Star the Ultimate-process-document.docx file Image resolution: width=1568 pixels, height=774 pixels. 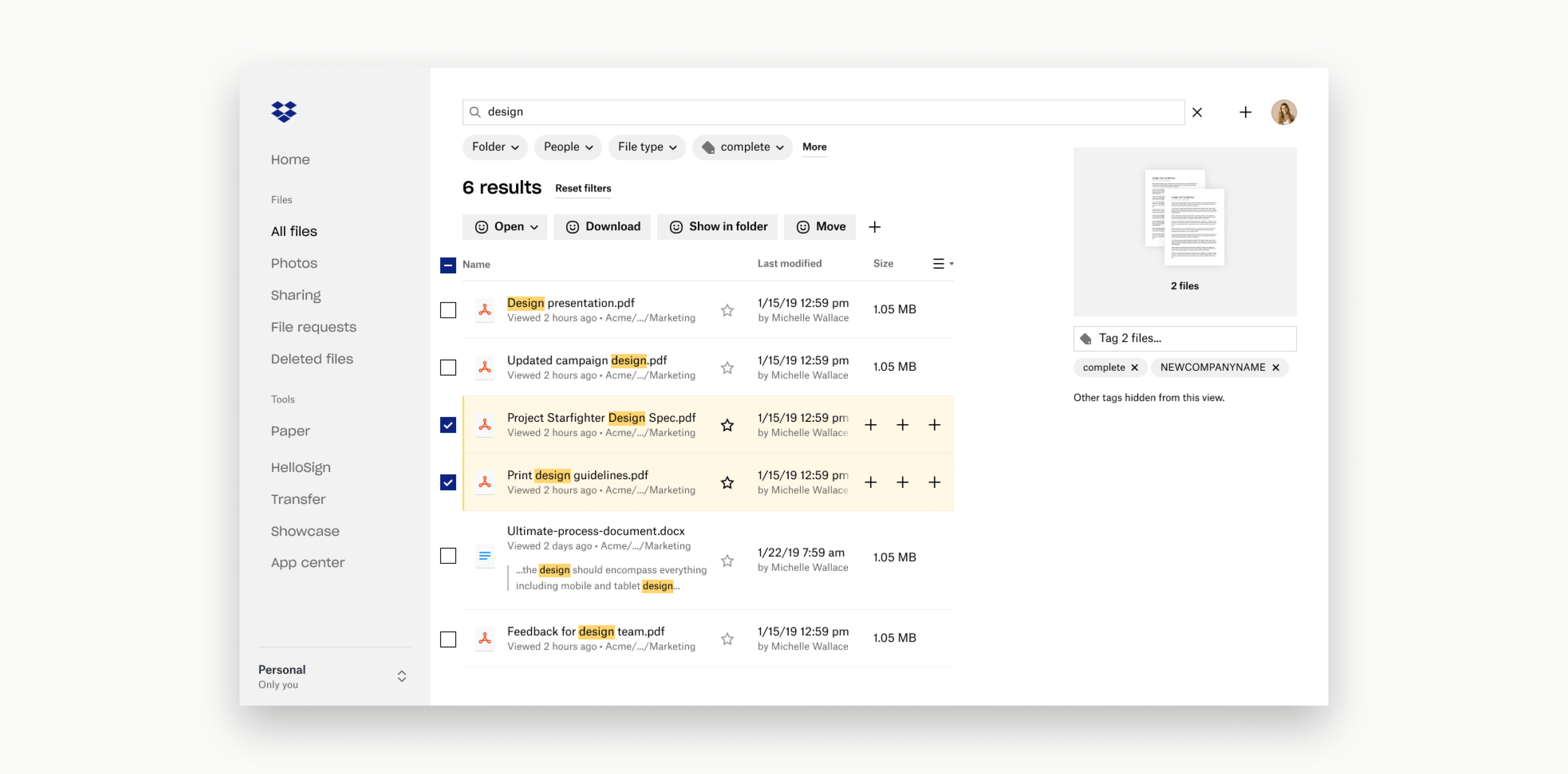click(x=727, y=560)
